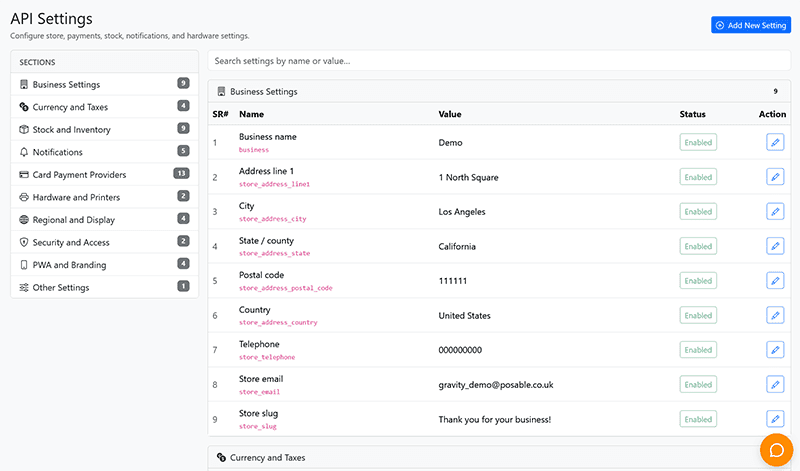Open Hardware and Printers section
The height and width of the screenshot is (471, 800).
105,197
